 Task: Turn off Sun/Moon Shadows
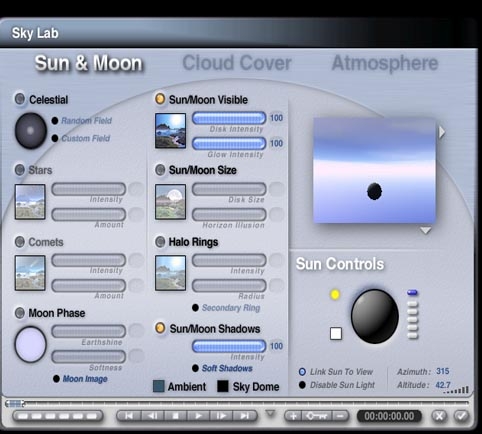[x=160, y=328]
